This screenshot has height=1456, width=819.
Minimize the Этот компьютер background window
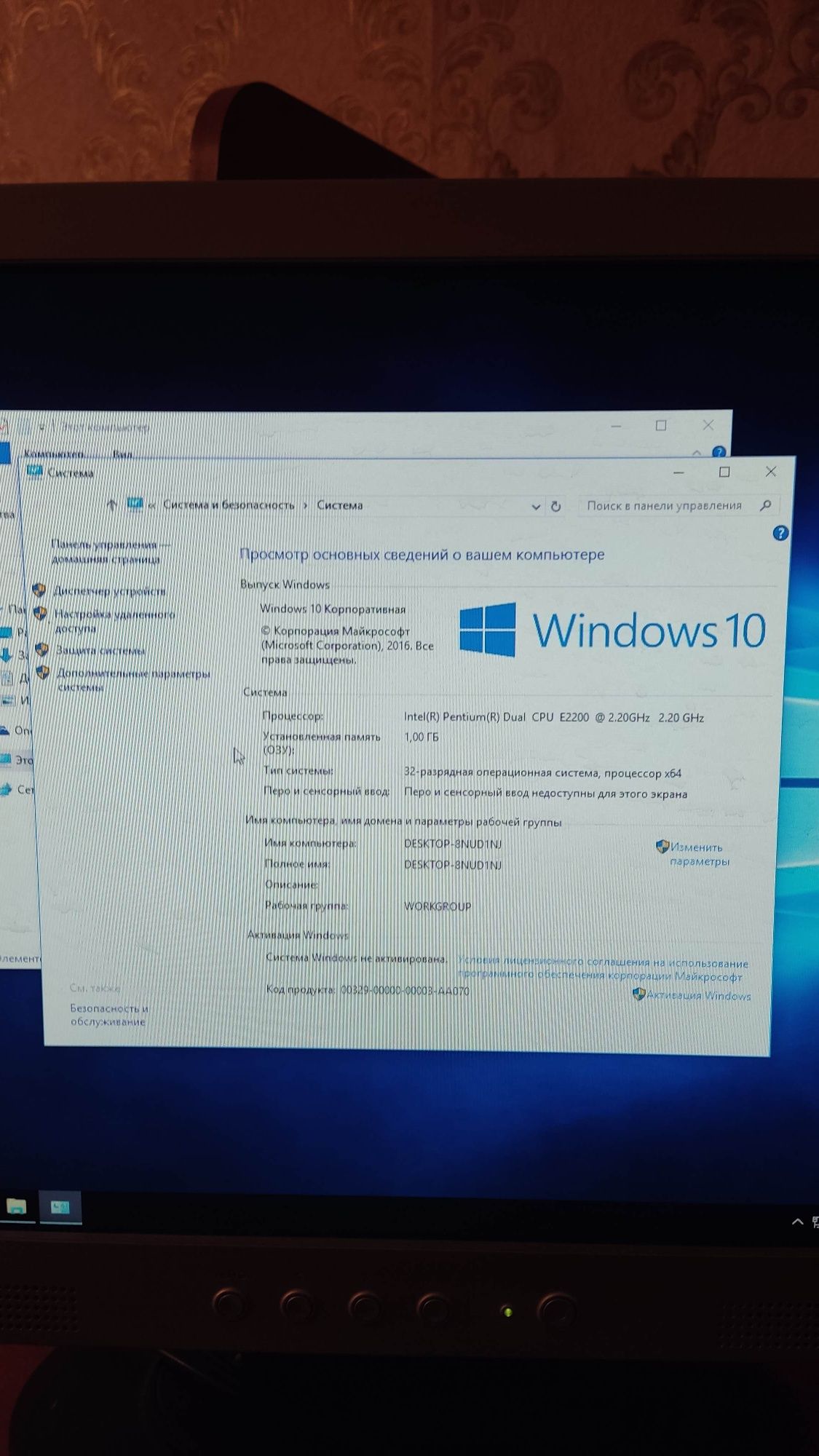pos(616,426)
